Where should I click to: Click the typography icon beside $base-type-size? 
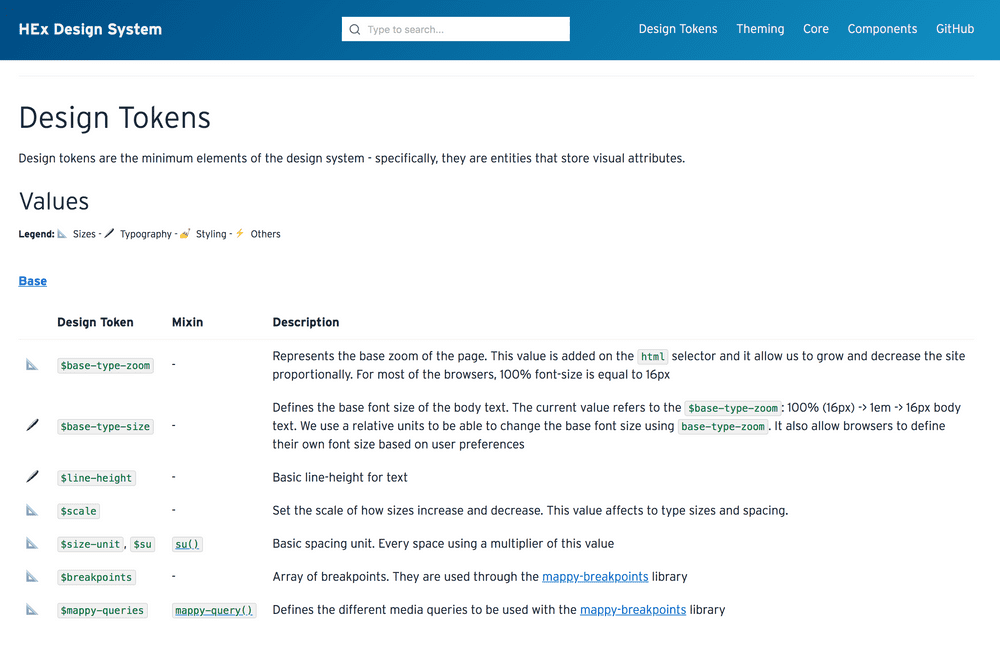pos(31,425)
